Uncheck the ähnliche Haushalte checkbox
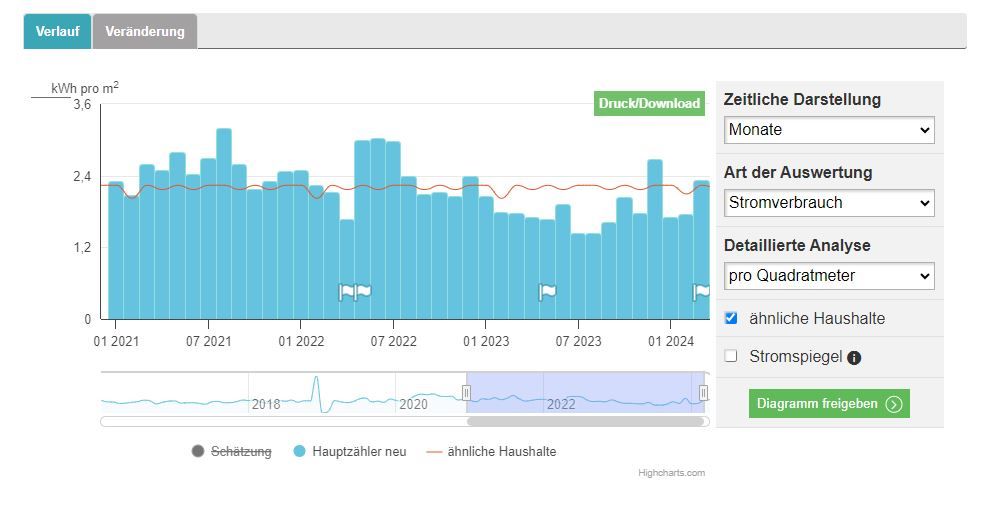 click(x=731, y=318)
